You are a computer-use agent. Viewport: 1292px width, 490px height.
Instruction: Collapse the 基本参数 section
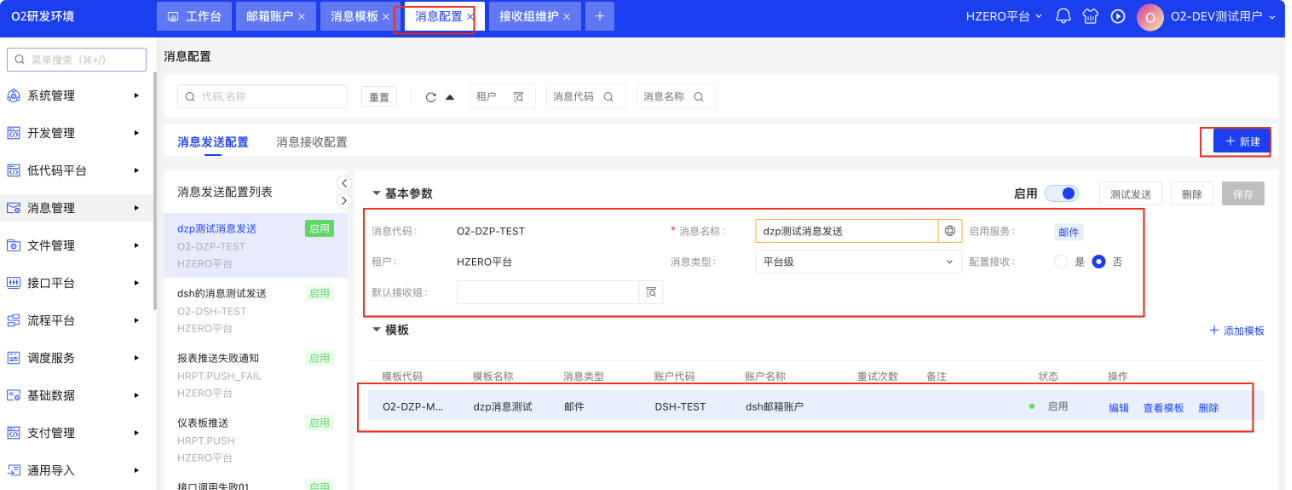[377, 194]
